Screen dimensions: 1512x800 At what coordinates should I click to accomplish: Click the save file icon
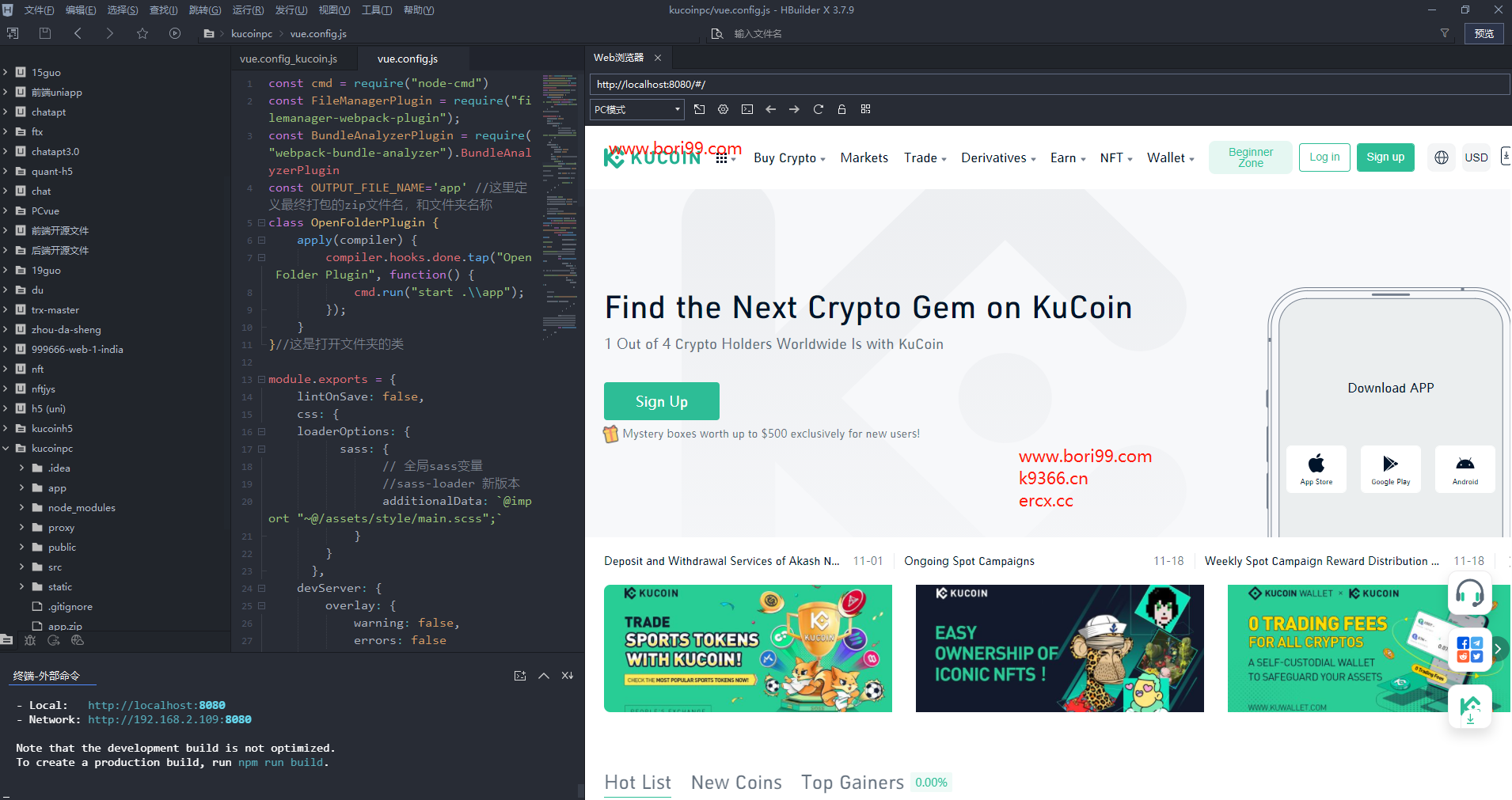pos(45,33)
